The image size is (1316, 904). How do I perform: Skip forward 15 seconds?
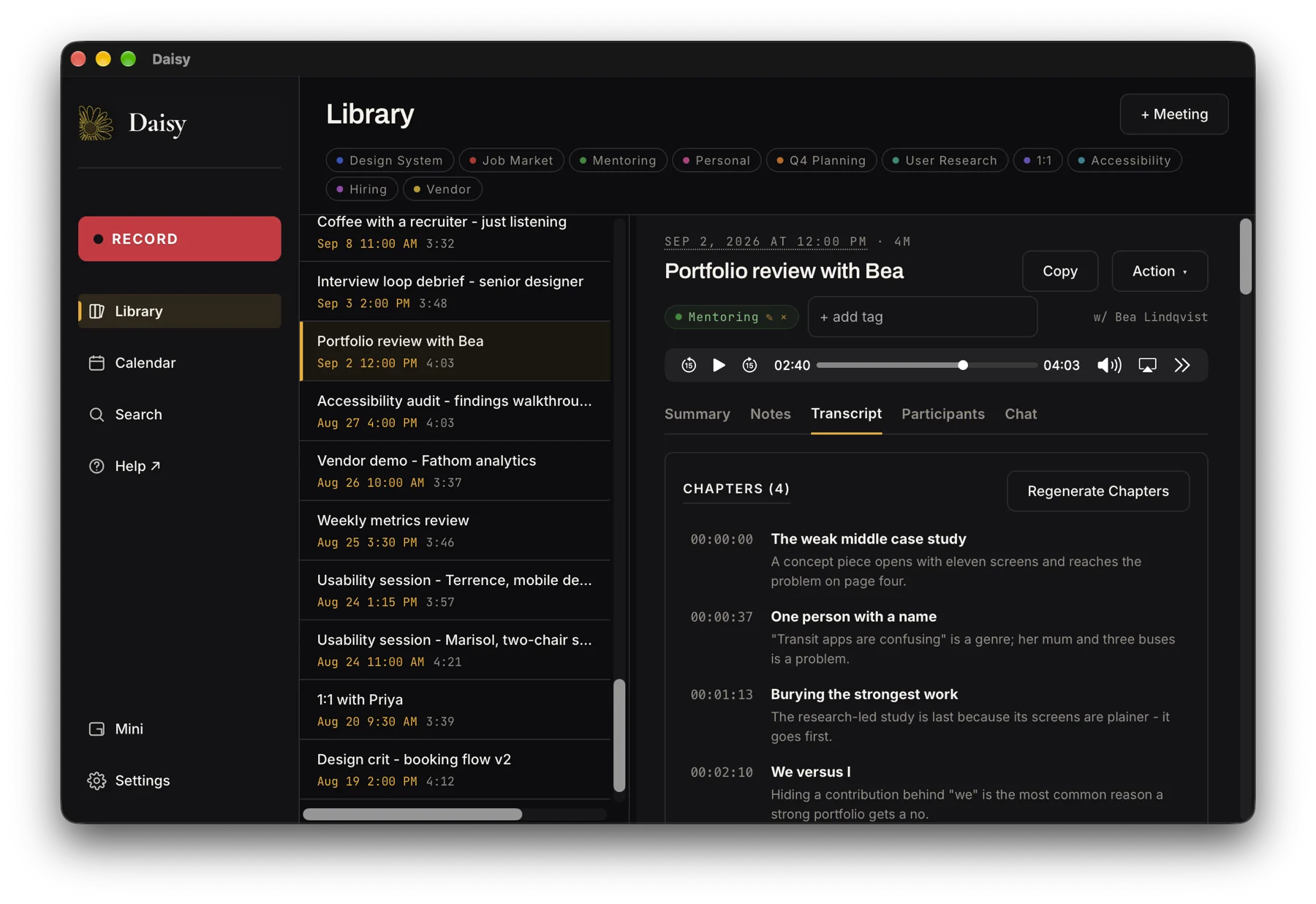pos(749,365)
